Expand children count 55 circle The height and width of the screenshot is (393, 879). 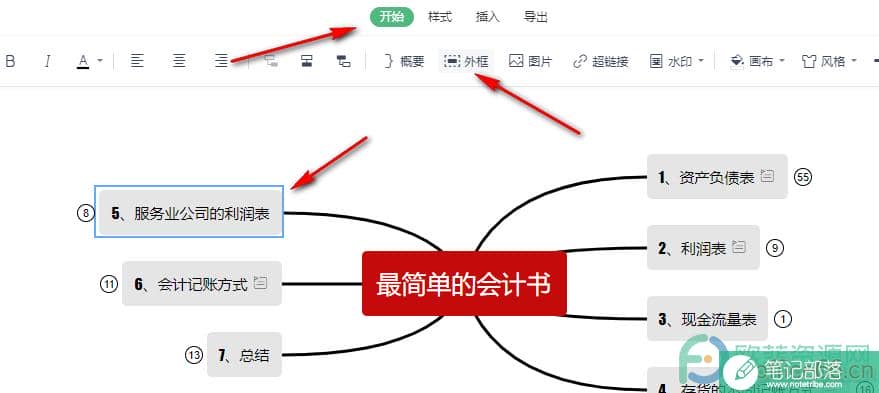point(803,177)
